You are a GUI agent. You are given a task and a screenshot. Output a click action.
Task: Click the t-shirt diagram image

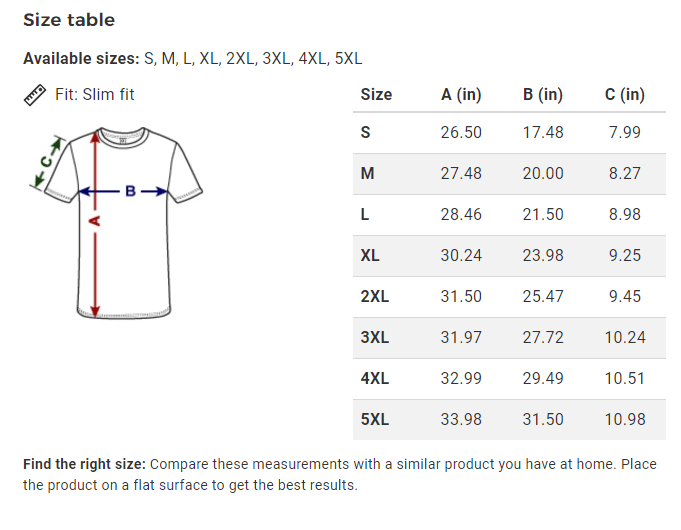(116, 223)
